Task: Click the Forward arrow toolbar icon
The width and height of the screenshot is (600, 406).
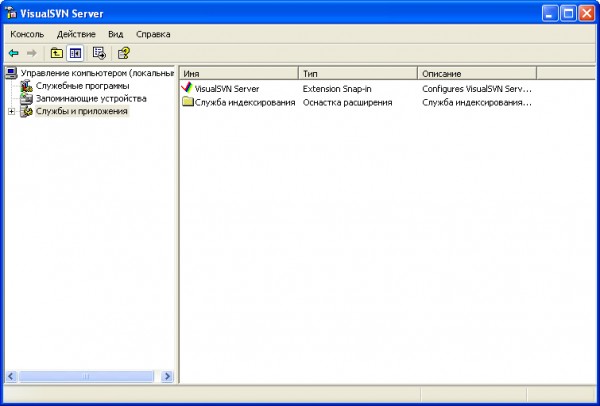Action: coord(31,53)
